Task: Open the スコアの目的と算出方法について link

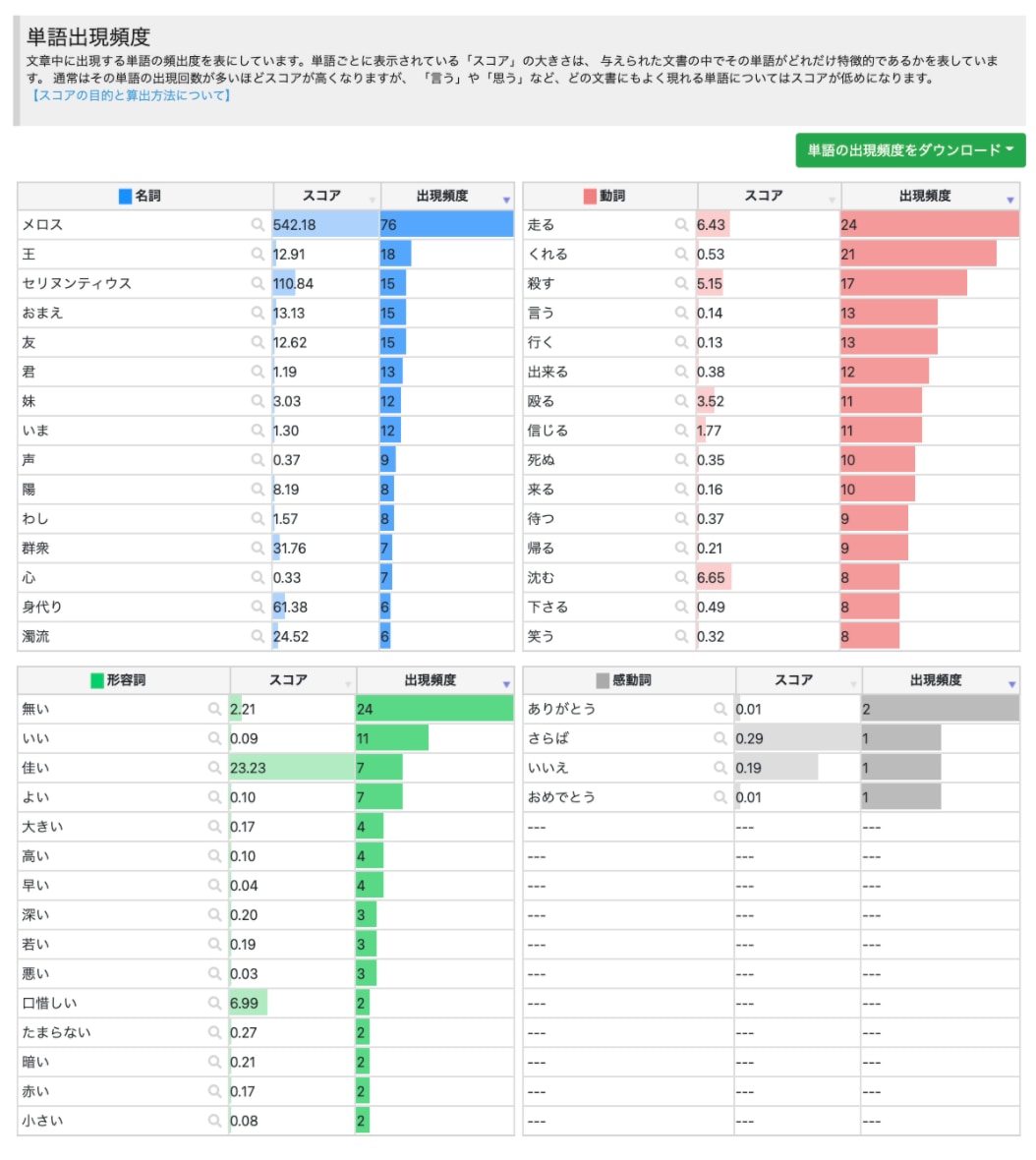Action: [x=131, y=96]
